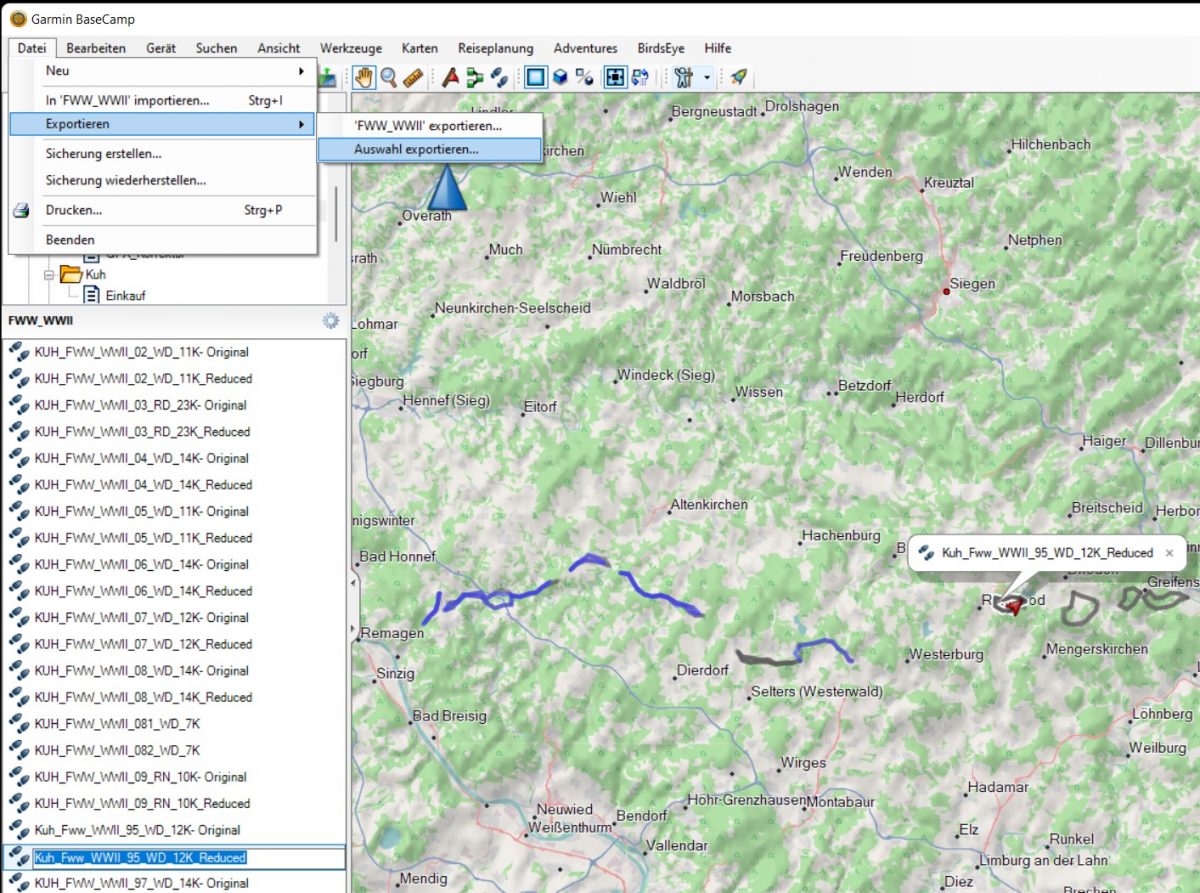Click the sidebar collapse handle beside map
Screen dimensions: 1200x893
coord(353,582)
